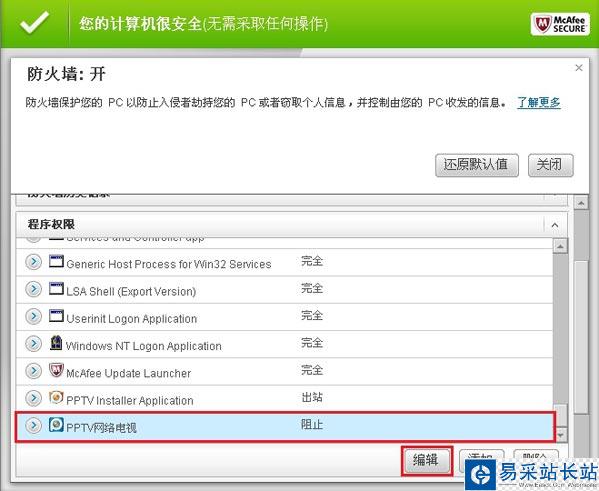Click the PPTV网络电视 program icon
Screen dimensions: 599x491
tap(56, 425)
